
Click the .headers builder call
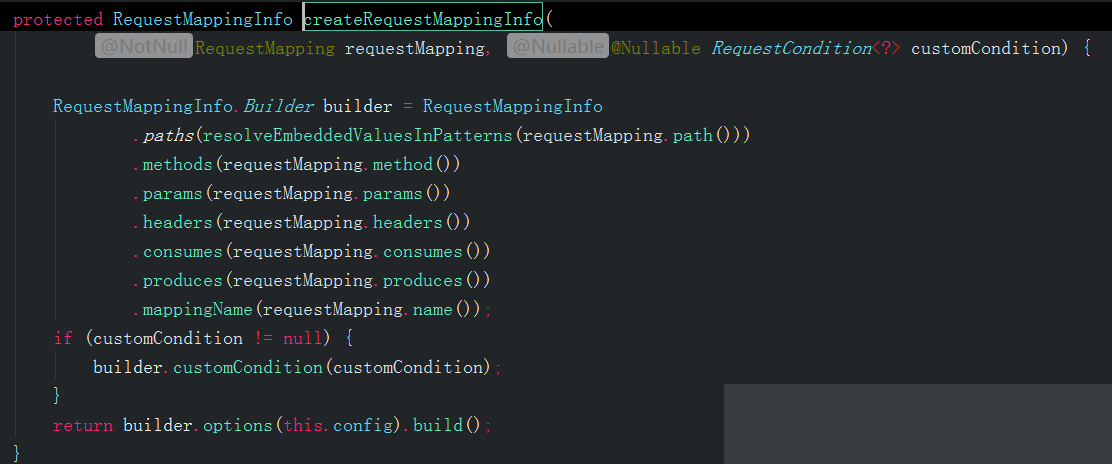pyautogui.click(x=177, y=222)
